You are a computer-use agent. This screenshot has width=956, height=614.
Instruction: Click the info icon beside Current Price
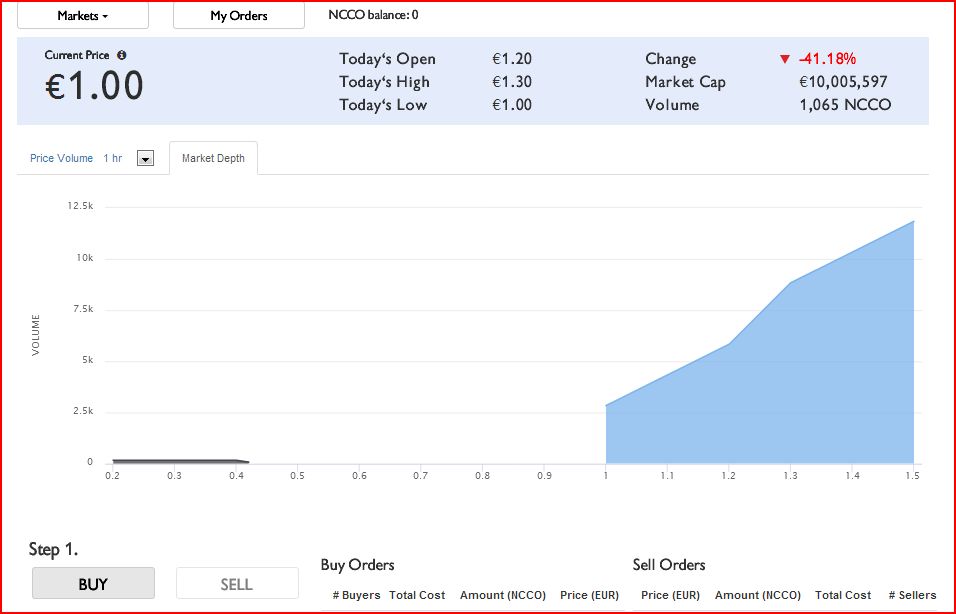(122, 56)
